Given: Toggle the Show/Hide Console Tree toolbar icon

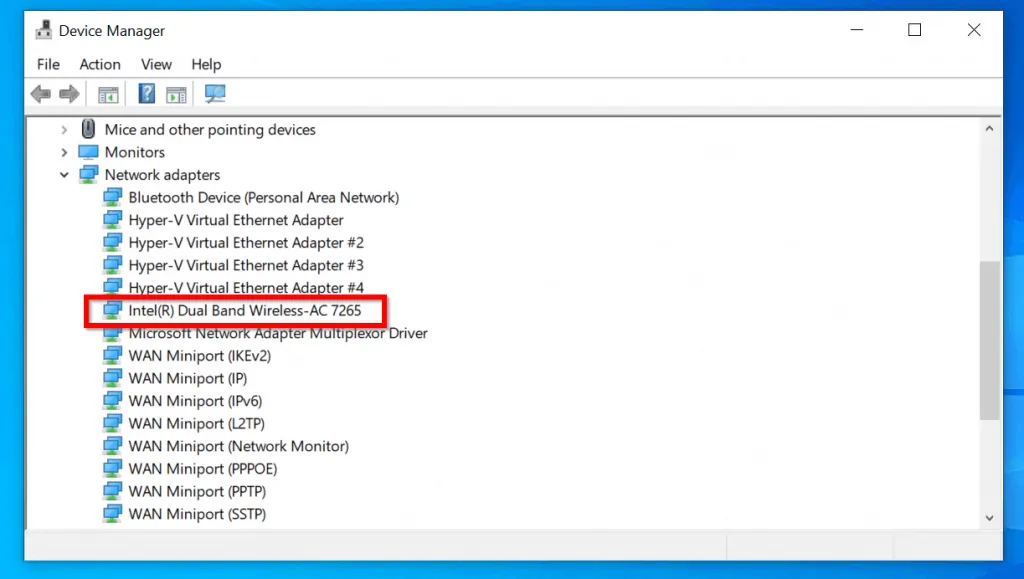Looking at the screenshot, I should [107, 93].
